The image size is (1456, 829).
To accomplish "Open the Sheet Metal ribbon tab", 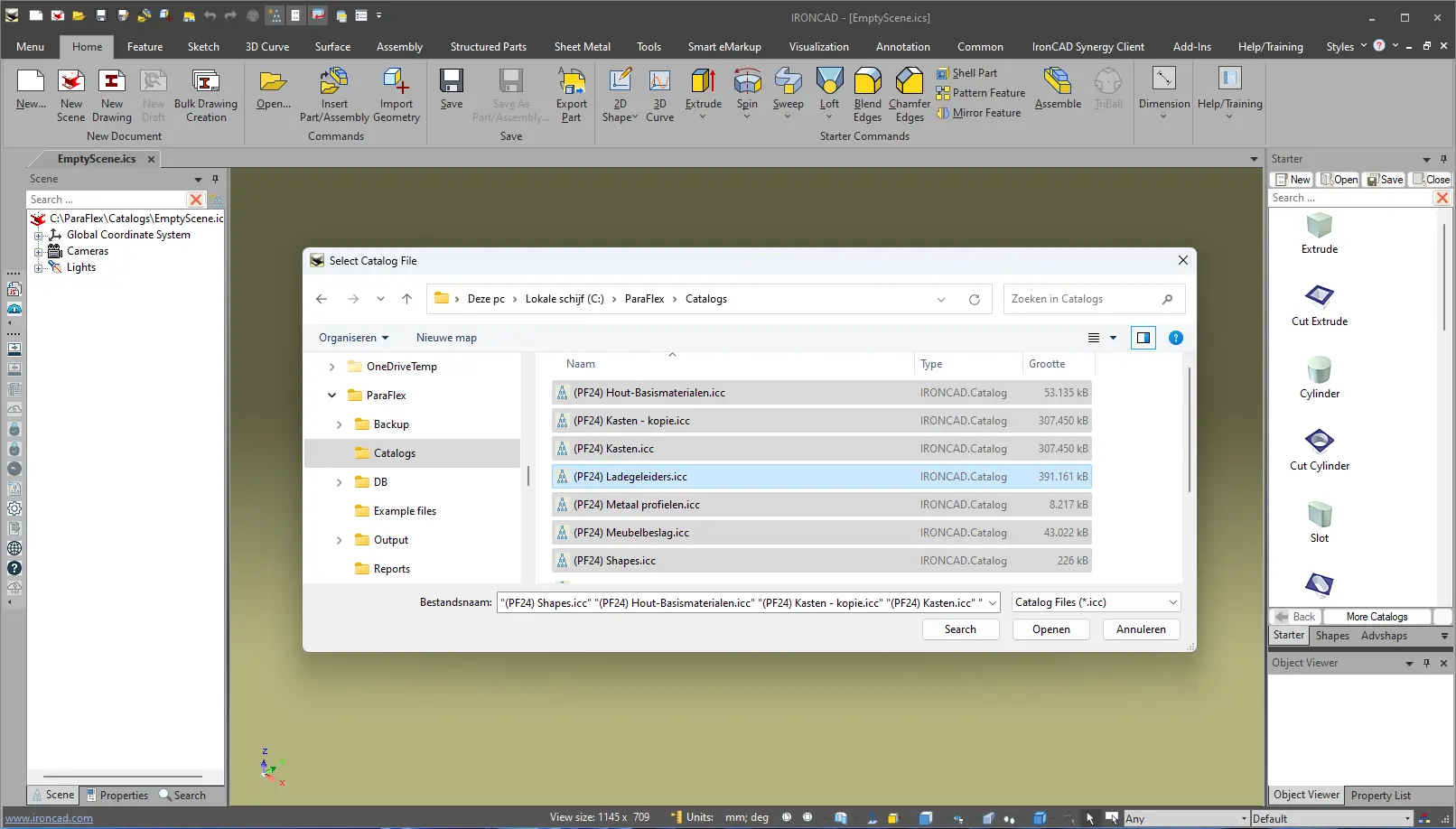I will (x=582, y=47).
